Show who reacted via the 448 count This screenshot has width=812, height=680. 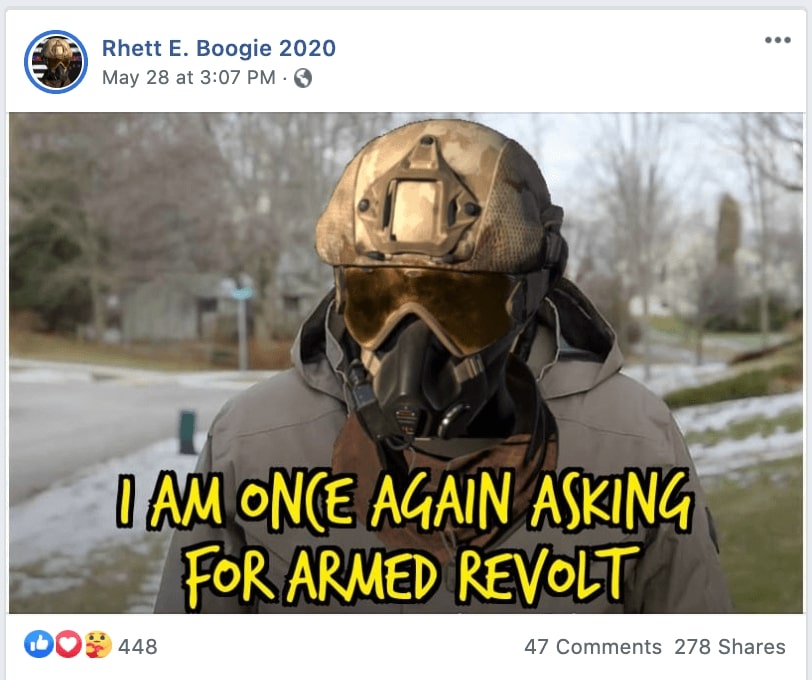pos(138,647)
